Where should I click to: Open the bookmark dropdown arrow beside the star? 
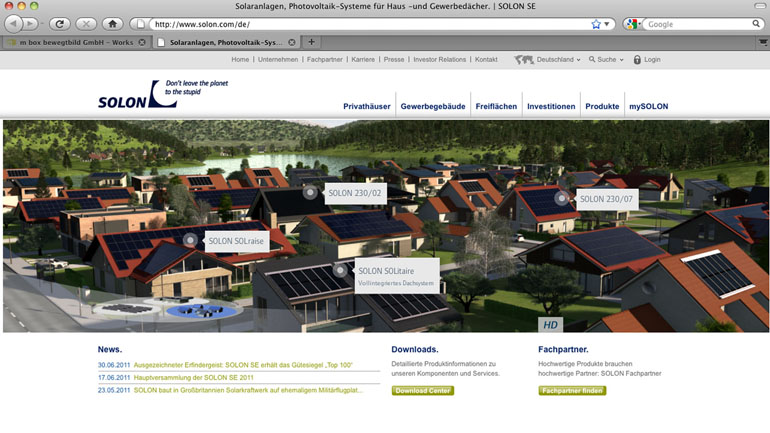coord(607,24)
